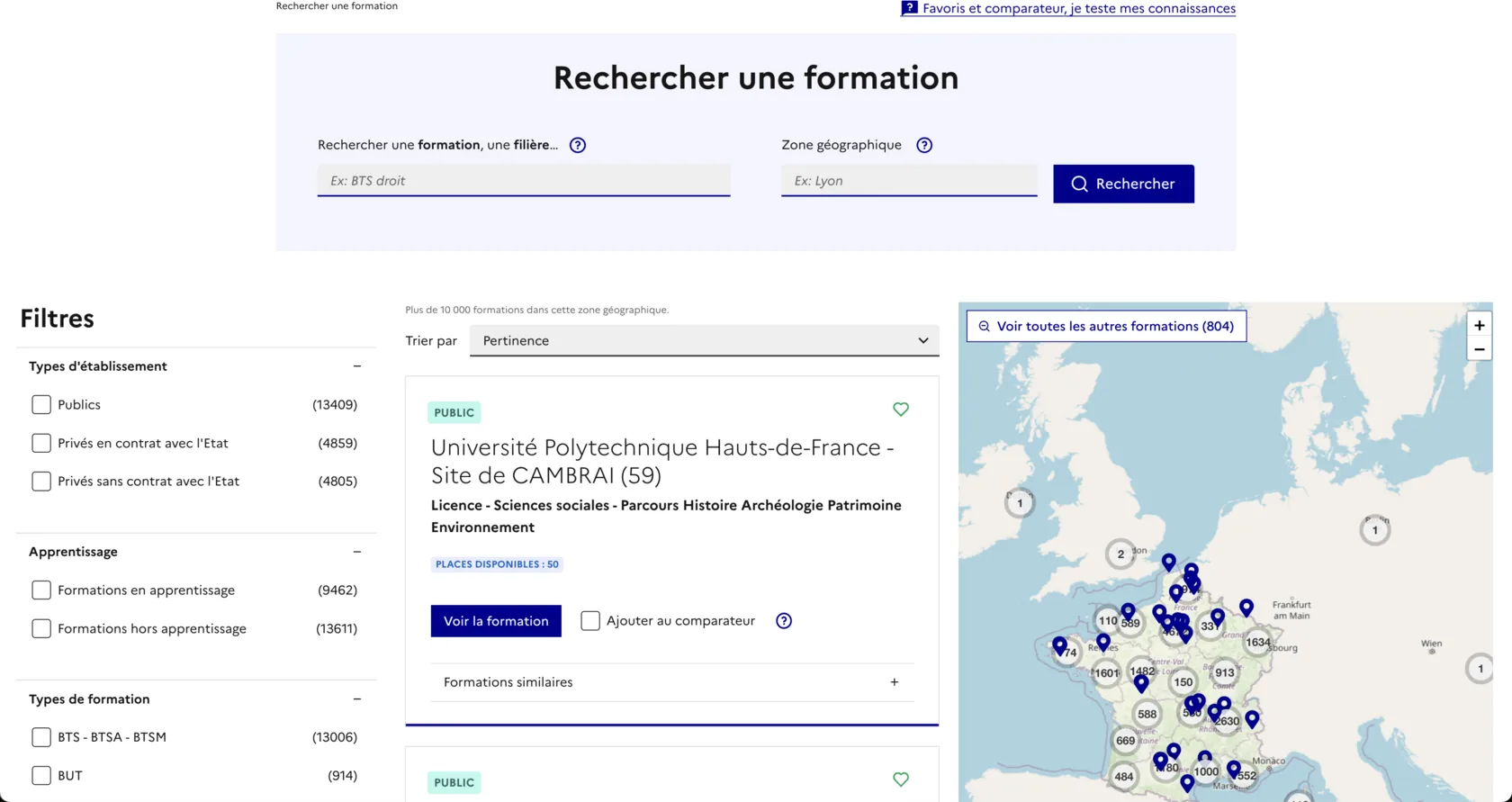This screenshot has width=1512, height=802.
Task: Click PUBLIC tag on first result card
Action: pyautogui.click(x=454, y=412)
